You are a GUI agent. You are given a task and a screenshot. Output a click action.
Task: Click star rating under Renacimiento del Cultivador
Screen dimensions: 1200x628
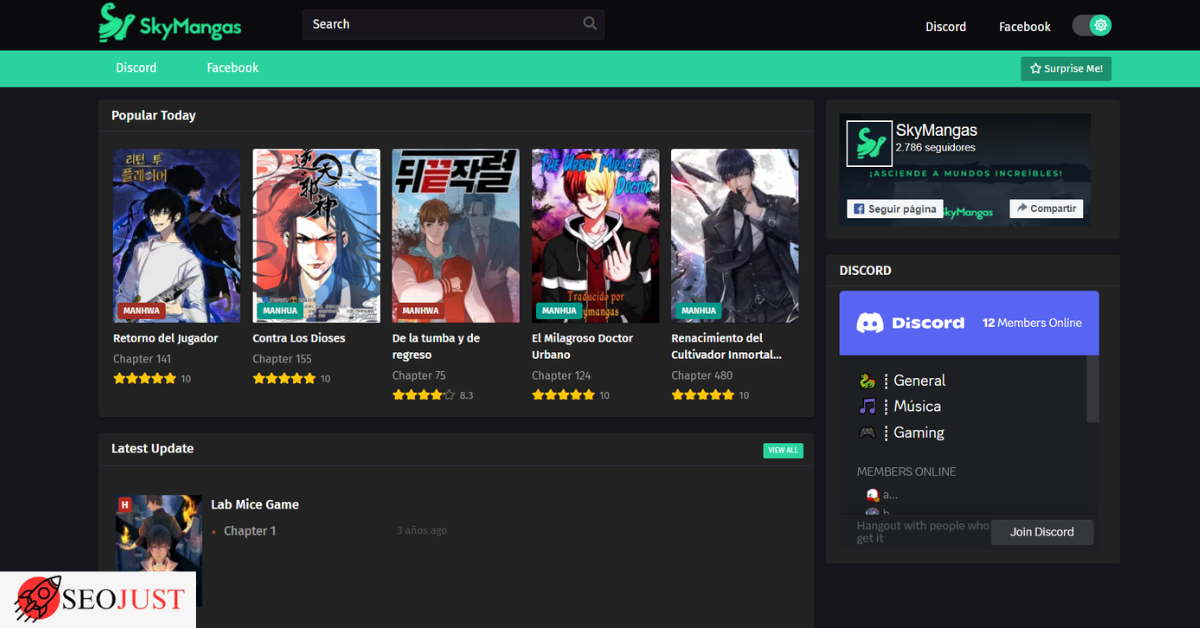[703, 396]
